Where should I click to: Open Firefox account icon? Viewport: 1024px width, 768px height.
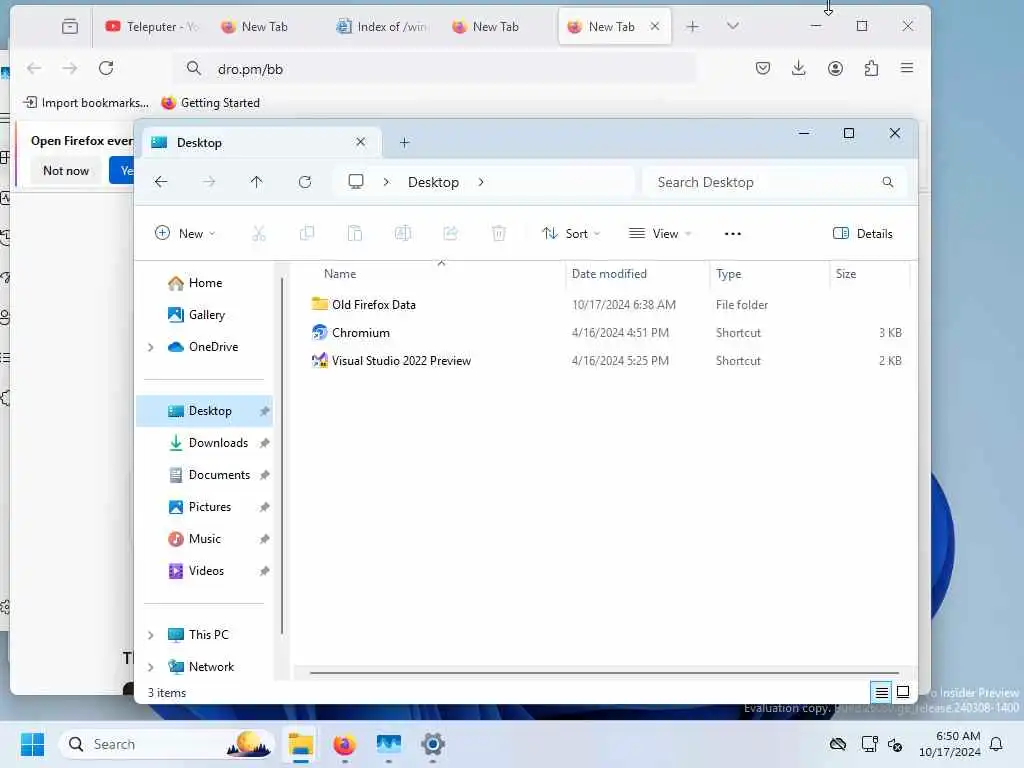click(835, 68)
